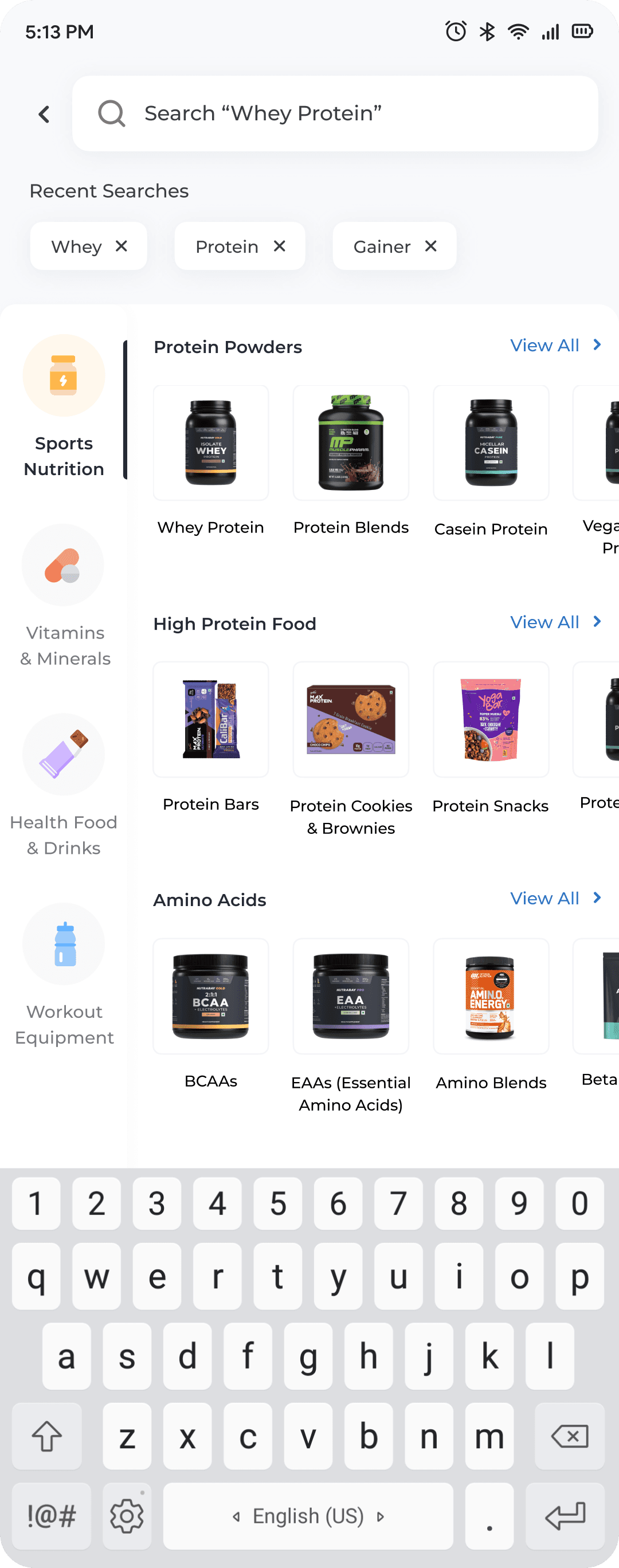Focus the Search Whey Protein field
Viewport: 619px width, 1568px height.
tap(335, 113)
